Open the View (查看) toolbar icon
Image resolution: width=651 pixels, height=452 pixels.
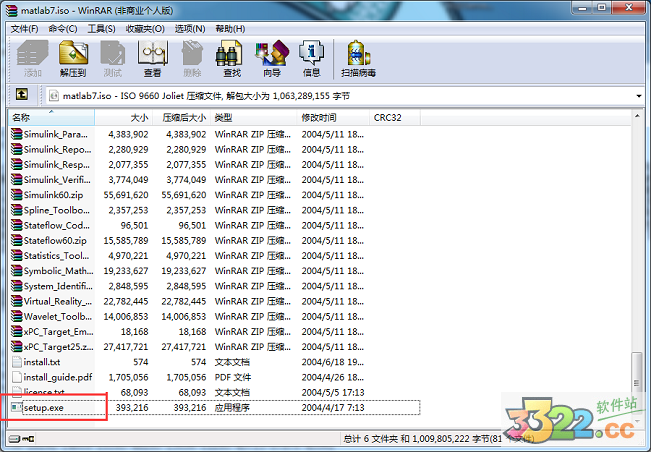pyautogui.click(x=153, y=54)
